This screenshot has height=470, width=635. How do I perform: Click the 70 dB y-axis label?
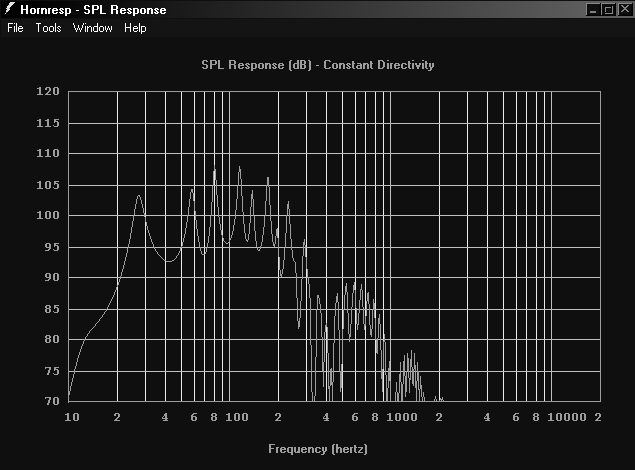pos(52,401)
